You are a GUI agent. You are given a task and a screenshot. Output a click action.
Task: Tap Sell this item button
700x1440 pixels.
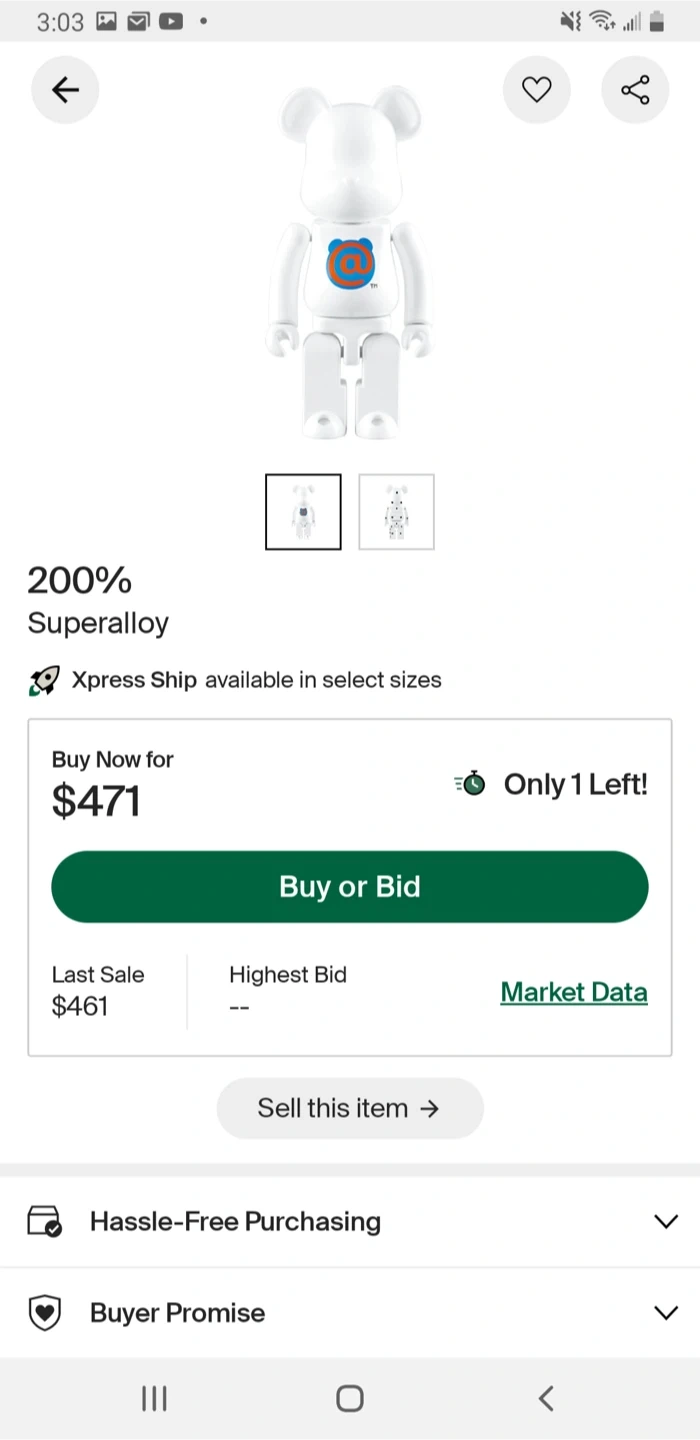coord(350,1108)
